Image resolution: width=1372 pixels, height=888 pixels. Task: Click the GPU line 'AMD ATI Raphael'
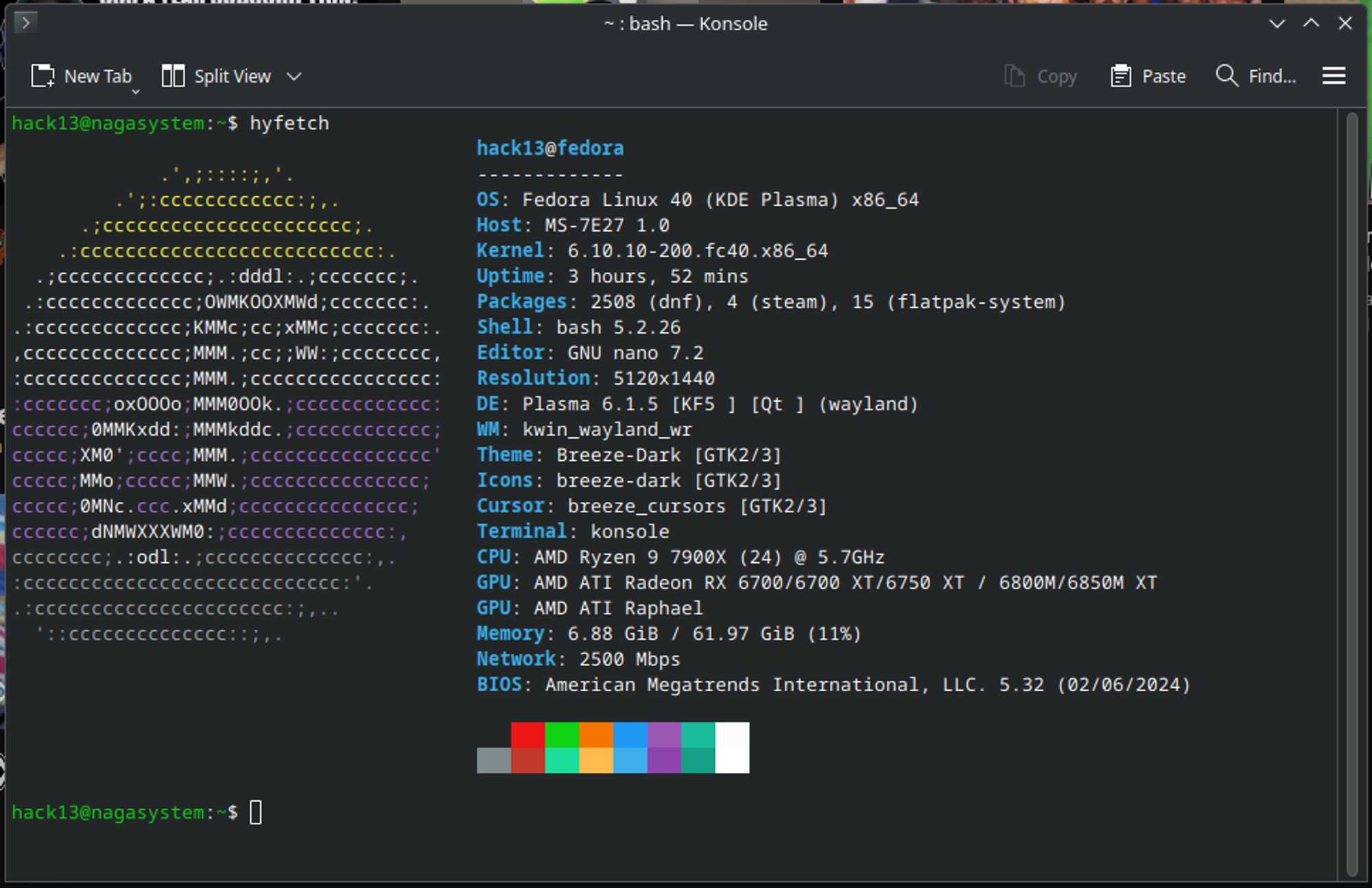[618, 608]
